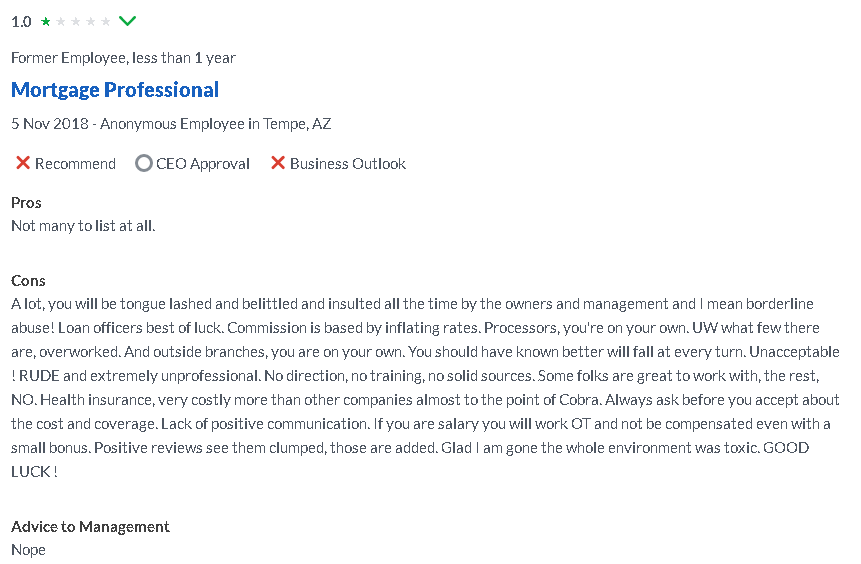861x564 pixels.
Task: Click the Business Outlook label
Action: point(348,164)
